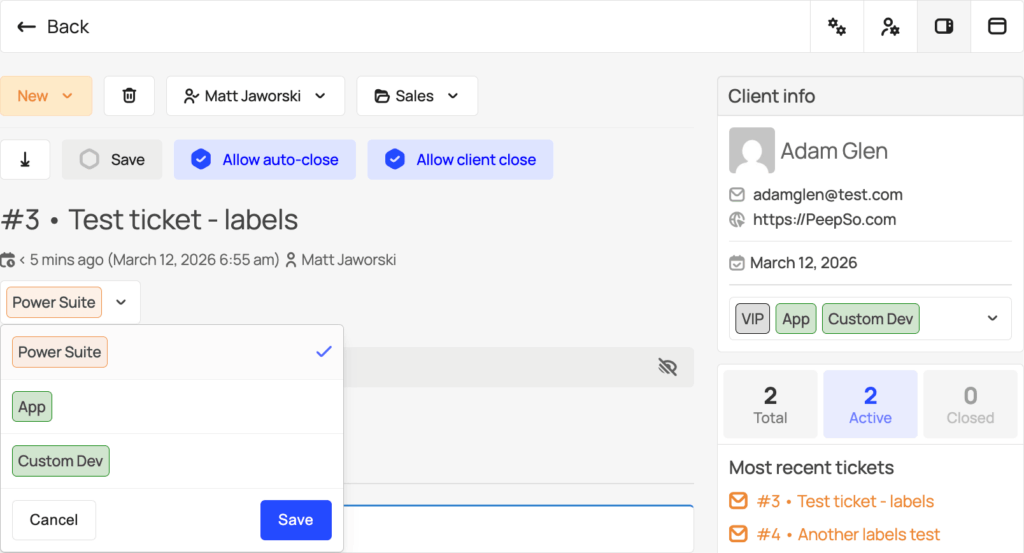This screenshot has height=553, width=1024.
Task: Click the crossed-out eye visibility icon
Action: tap(668, 367)
